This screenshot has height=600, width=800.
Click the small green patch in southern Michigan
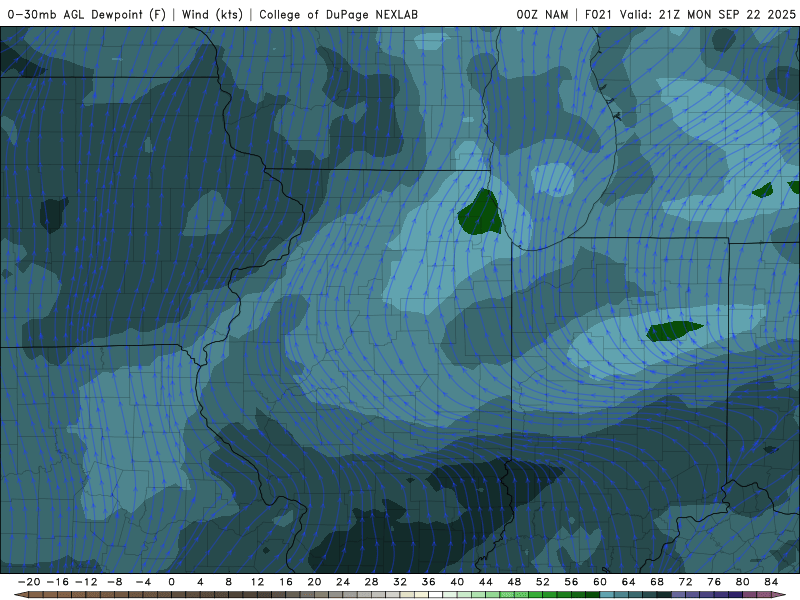[x=763, y=191]
